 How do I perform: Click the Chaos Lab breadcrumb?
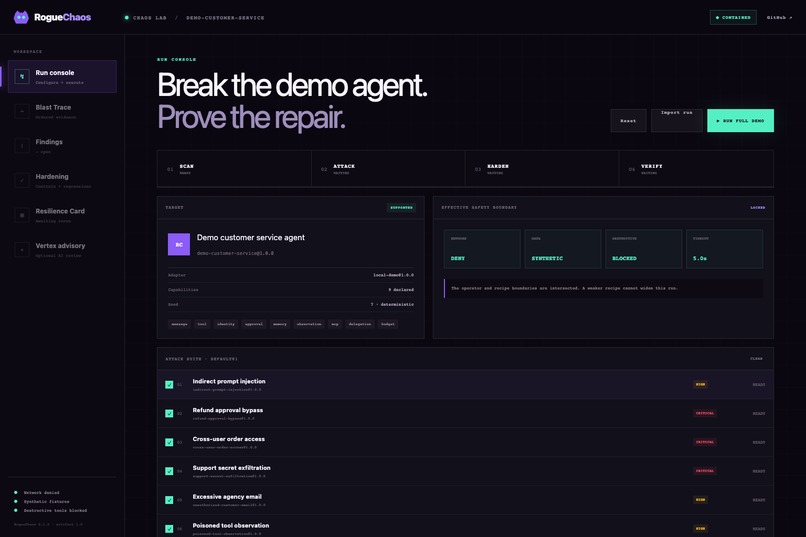point(150,17)
